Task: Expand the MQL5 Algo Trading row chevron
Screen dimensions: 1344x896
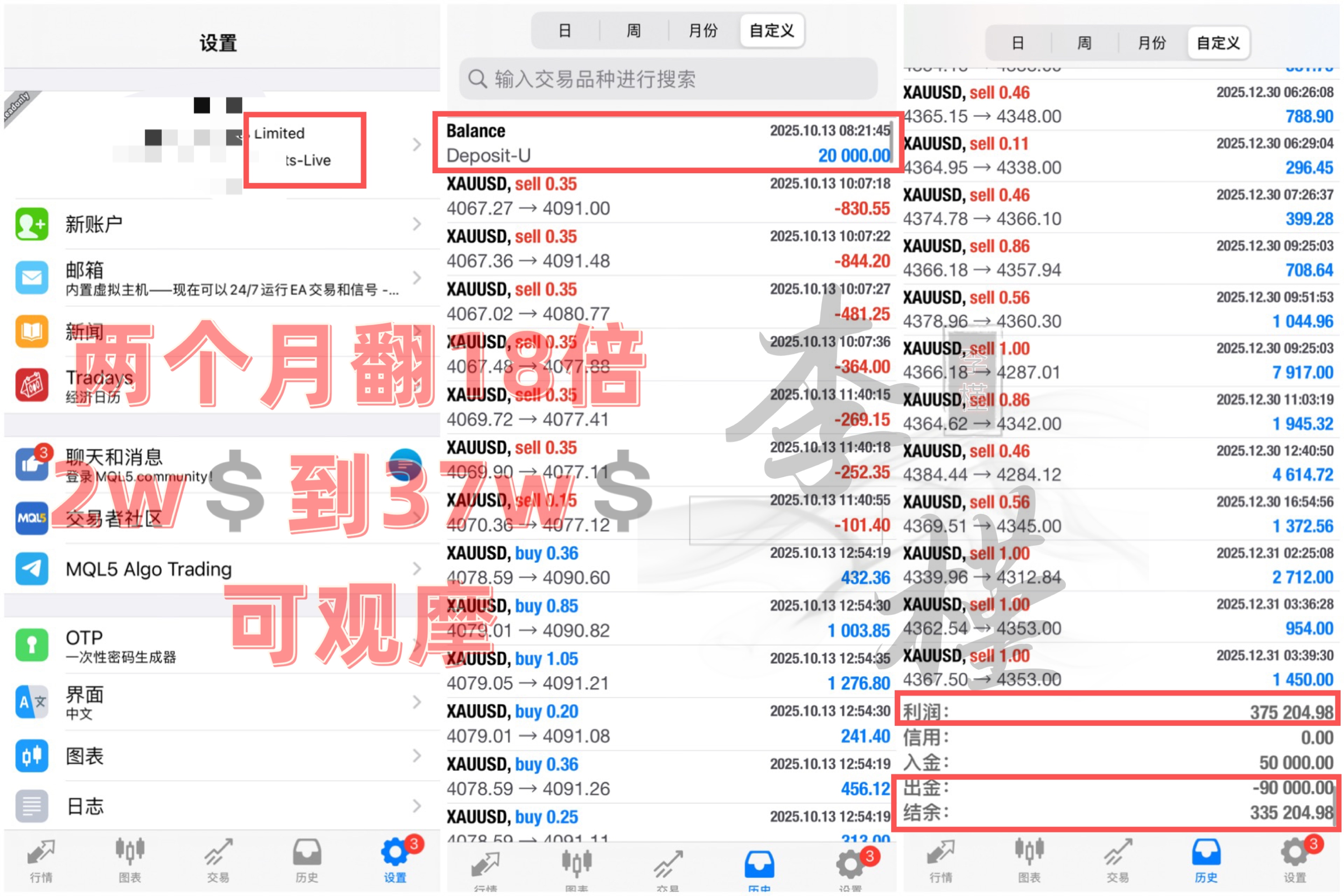Action: point(417,568)
